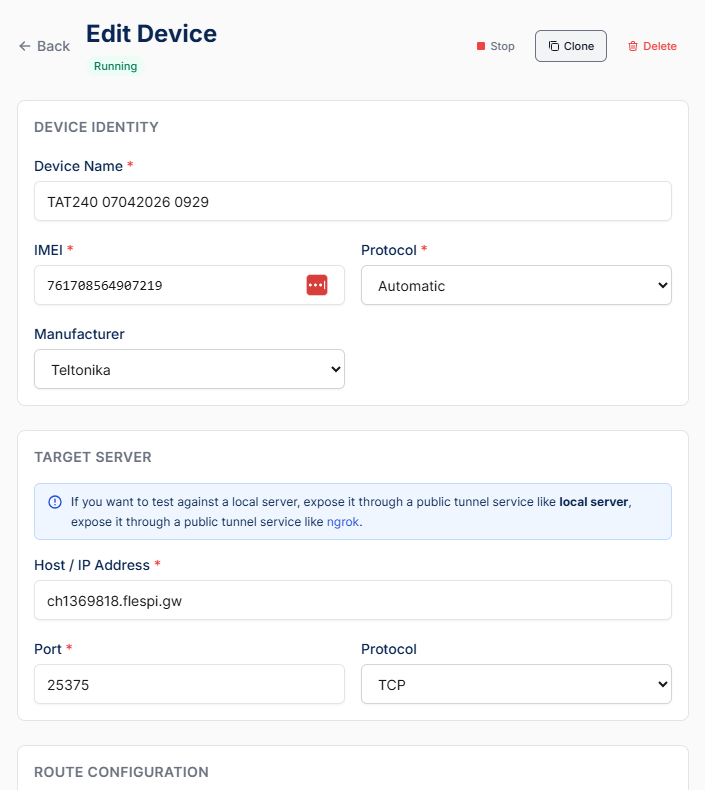Click the back arrow icon
The image size is (705, 790).
pos(25,46)
